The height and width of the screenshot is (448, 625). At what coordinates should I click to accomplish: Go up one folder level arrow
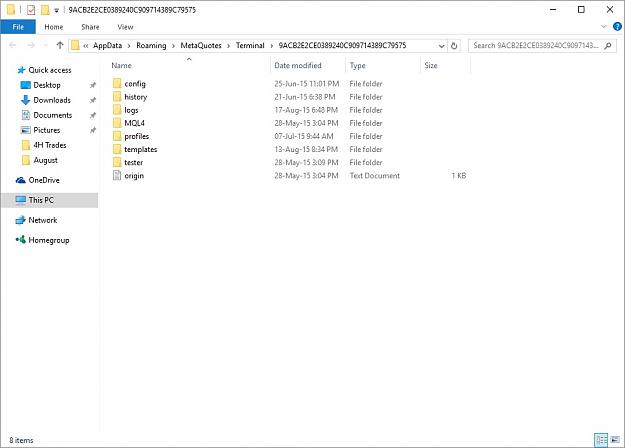click(60, 45)
